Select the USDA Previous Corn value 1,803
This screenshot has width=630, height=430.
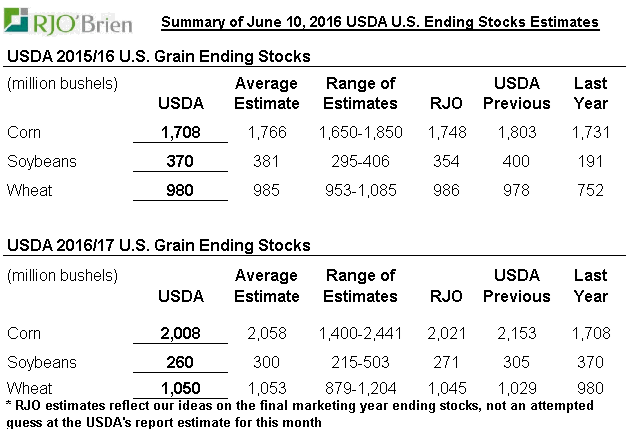pyautogui.click(x=516, y=132)
